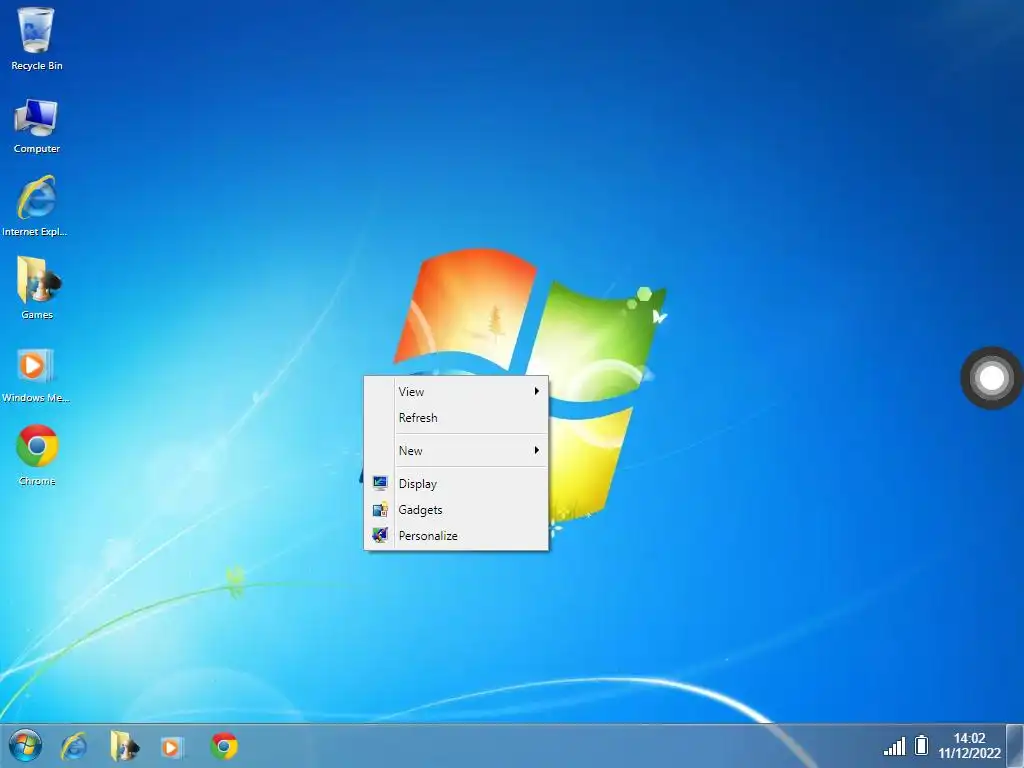Select the Computer desktop icon
Image resolution: width=1024 pixels, height=768 pixels.
[37, 126]
